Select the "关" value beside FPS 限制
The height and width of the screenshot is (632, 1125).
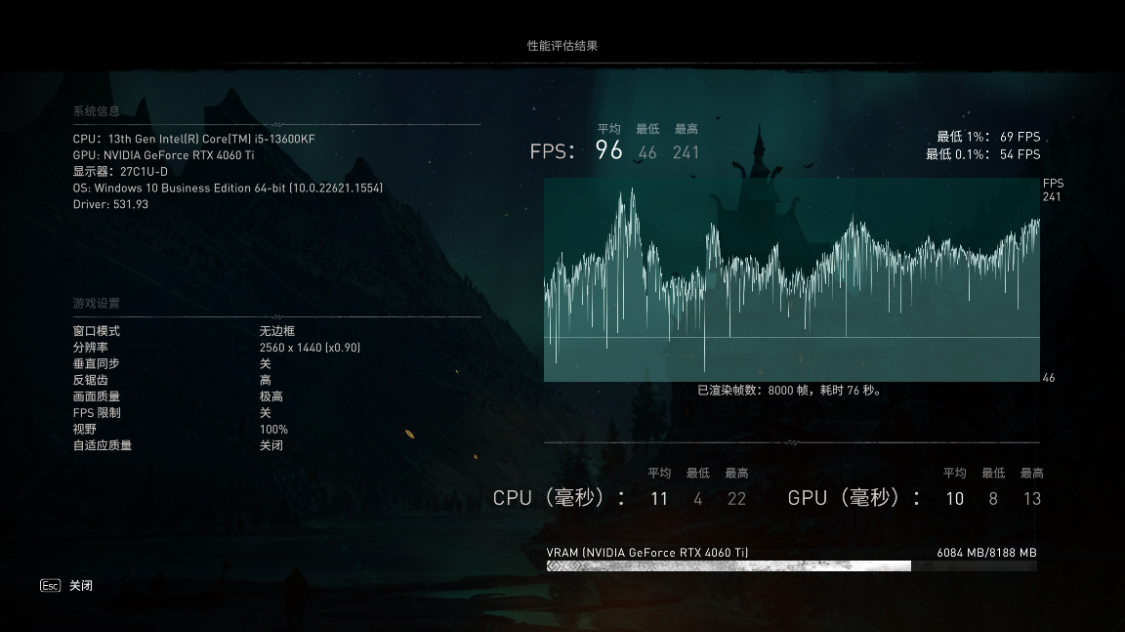[265, 413]
